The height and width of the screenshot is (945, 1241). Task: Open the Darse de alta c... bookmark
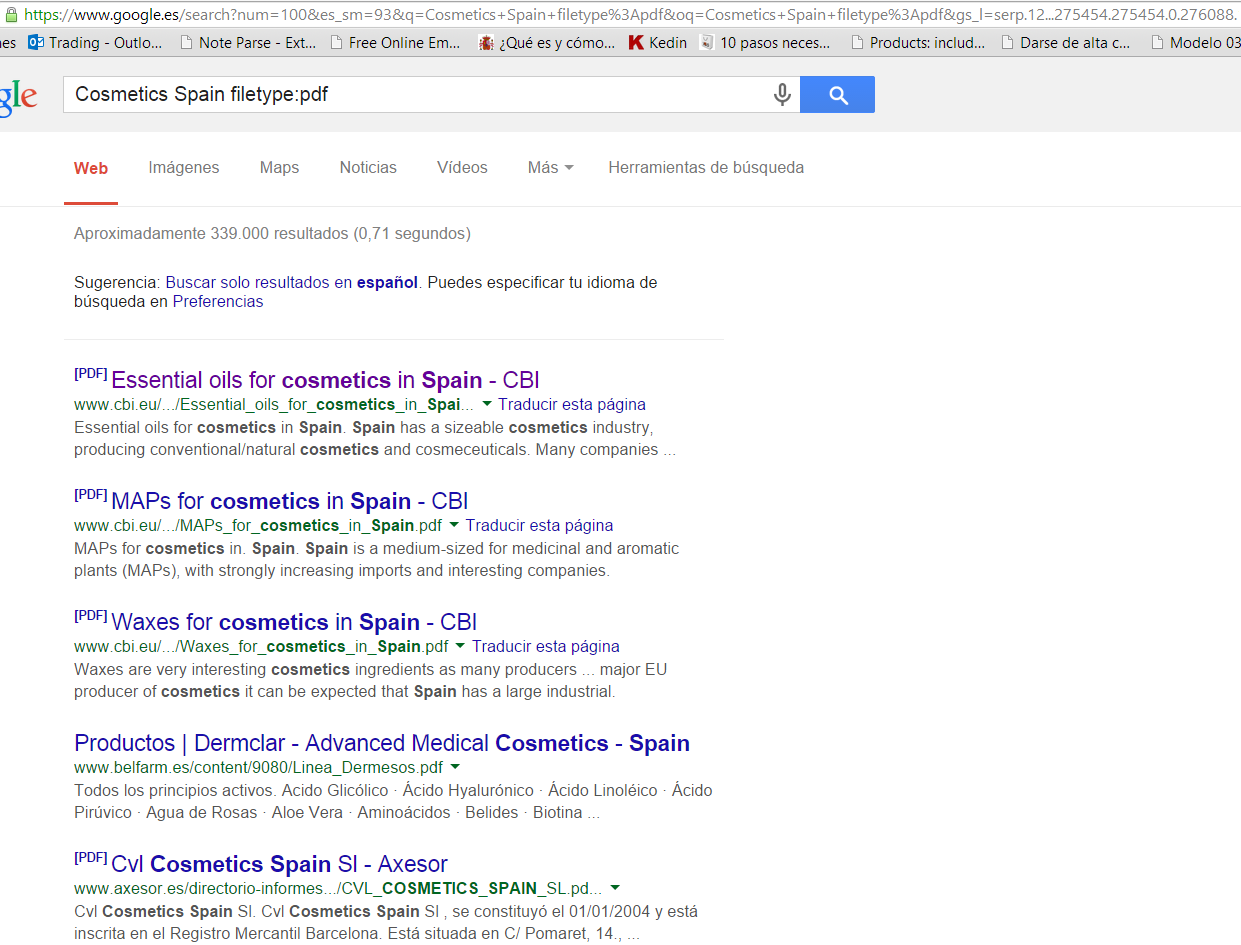[1066, 43]
